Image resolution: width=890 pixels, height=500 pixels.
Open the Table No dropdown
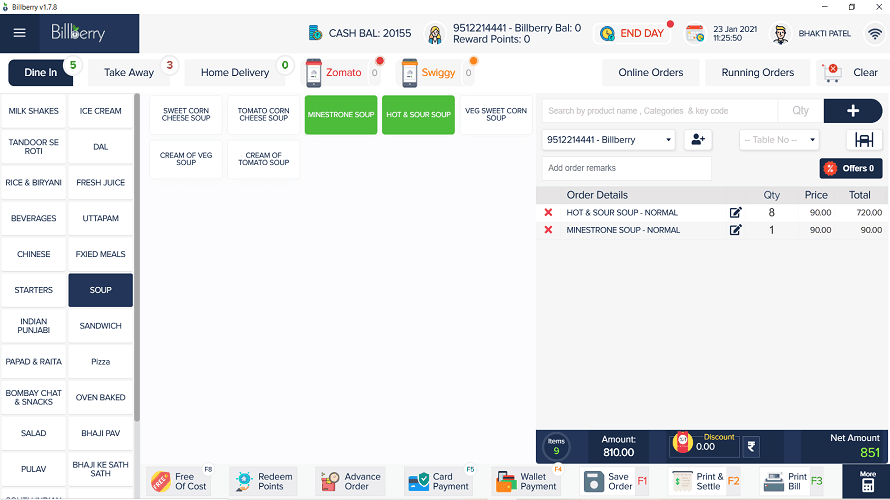[779, 140]
